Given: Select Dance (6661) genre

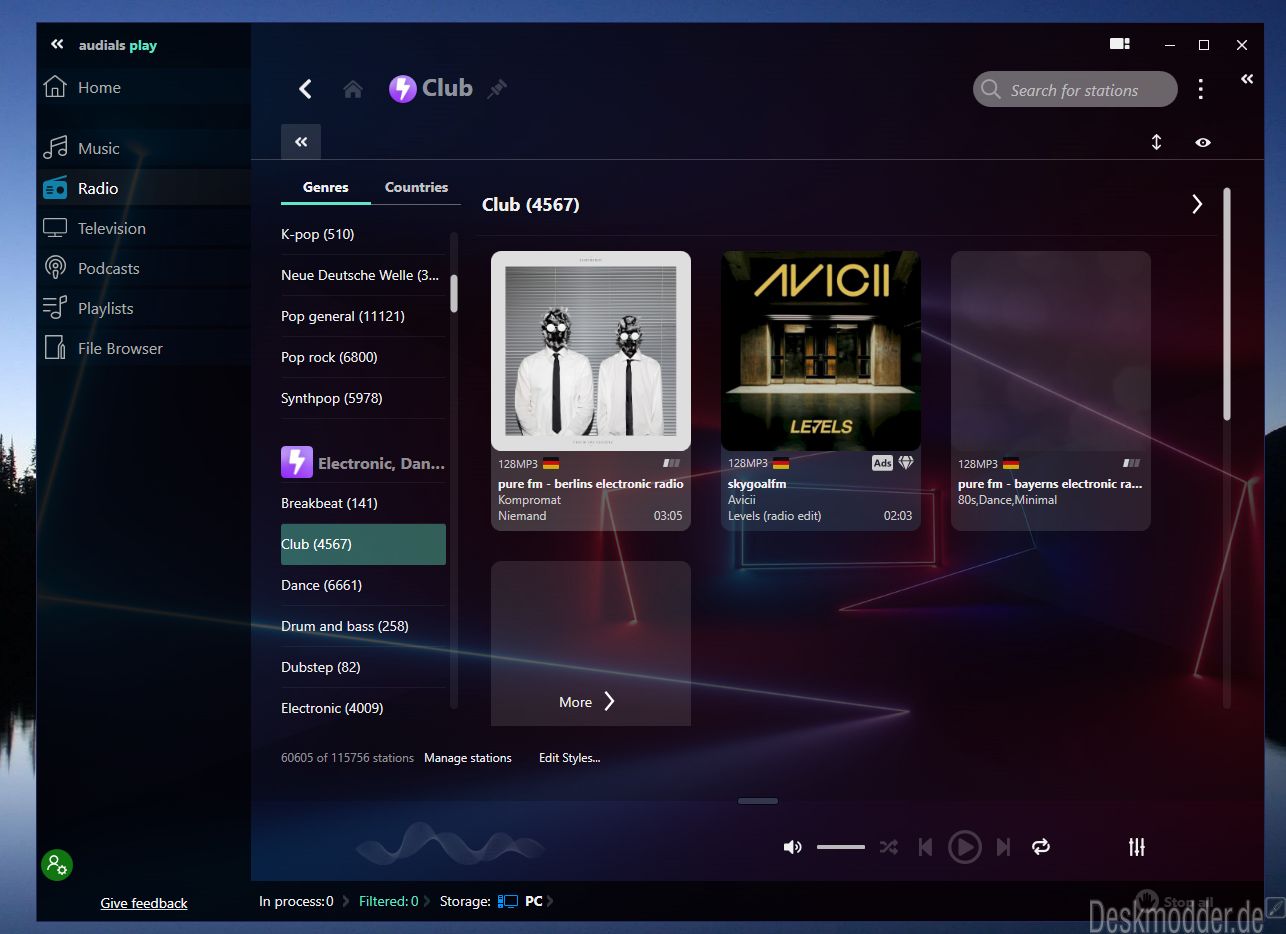Looking at the screenshot, I should (363, 585).
